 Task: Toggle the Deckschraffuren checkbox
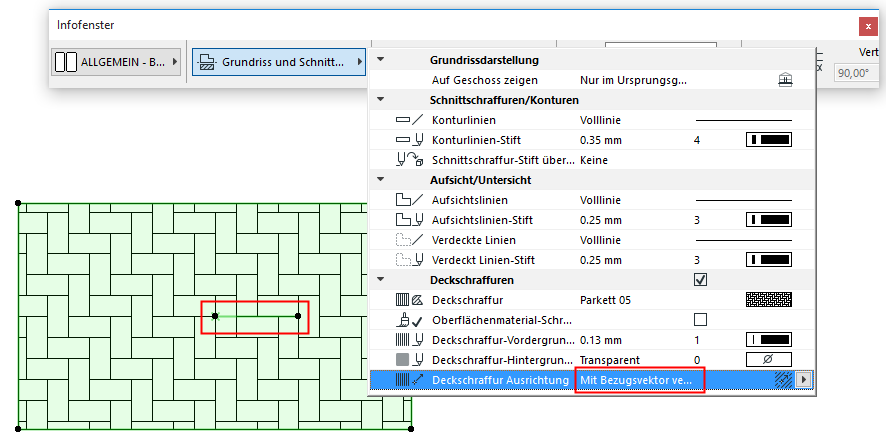coord(701,280)
